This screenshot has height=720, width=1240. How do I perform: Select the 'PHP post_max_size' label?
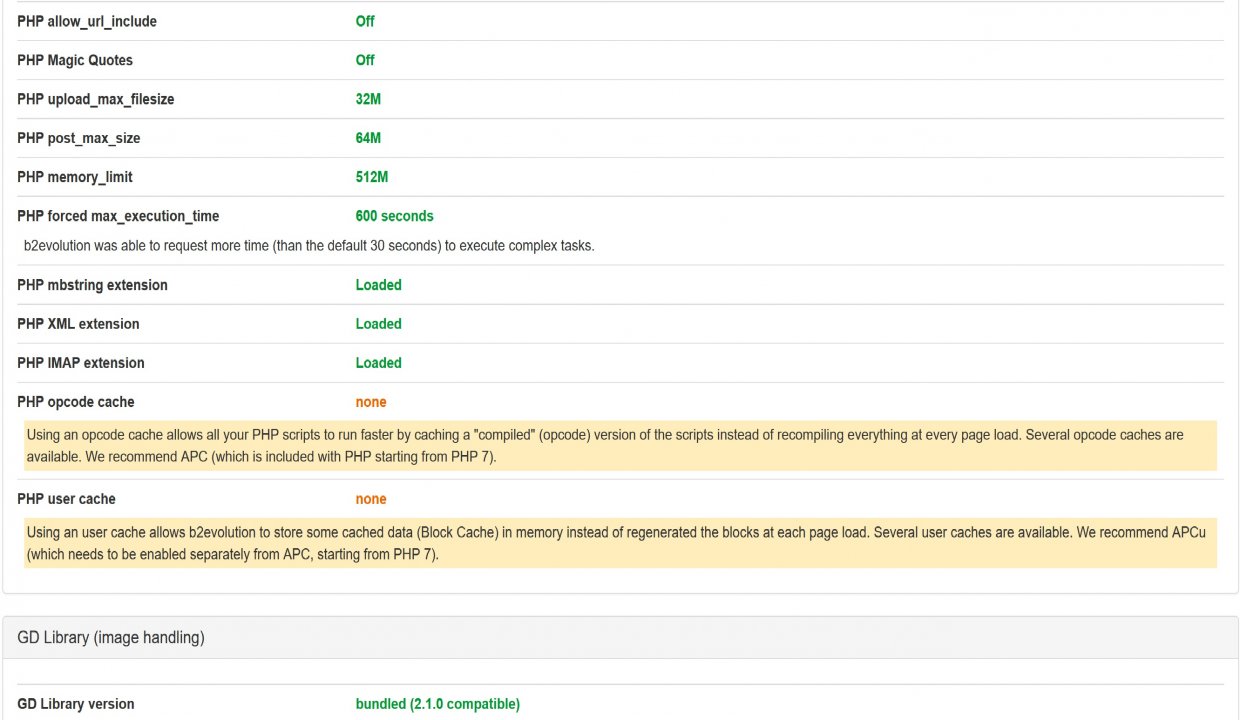coord(78,138)
